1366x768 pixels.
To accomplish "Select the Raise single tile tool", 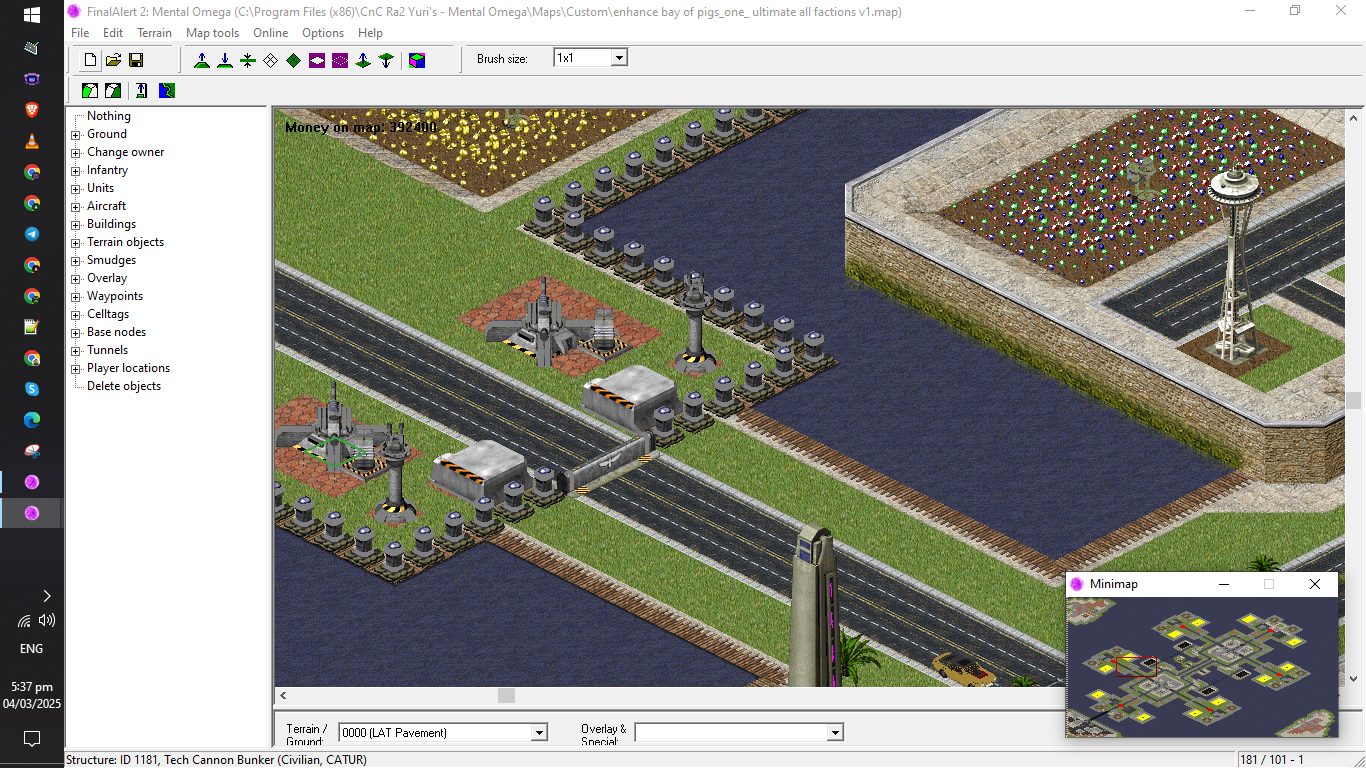I will pos(363,60).
